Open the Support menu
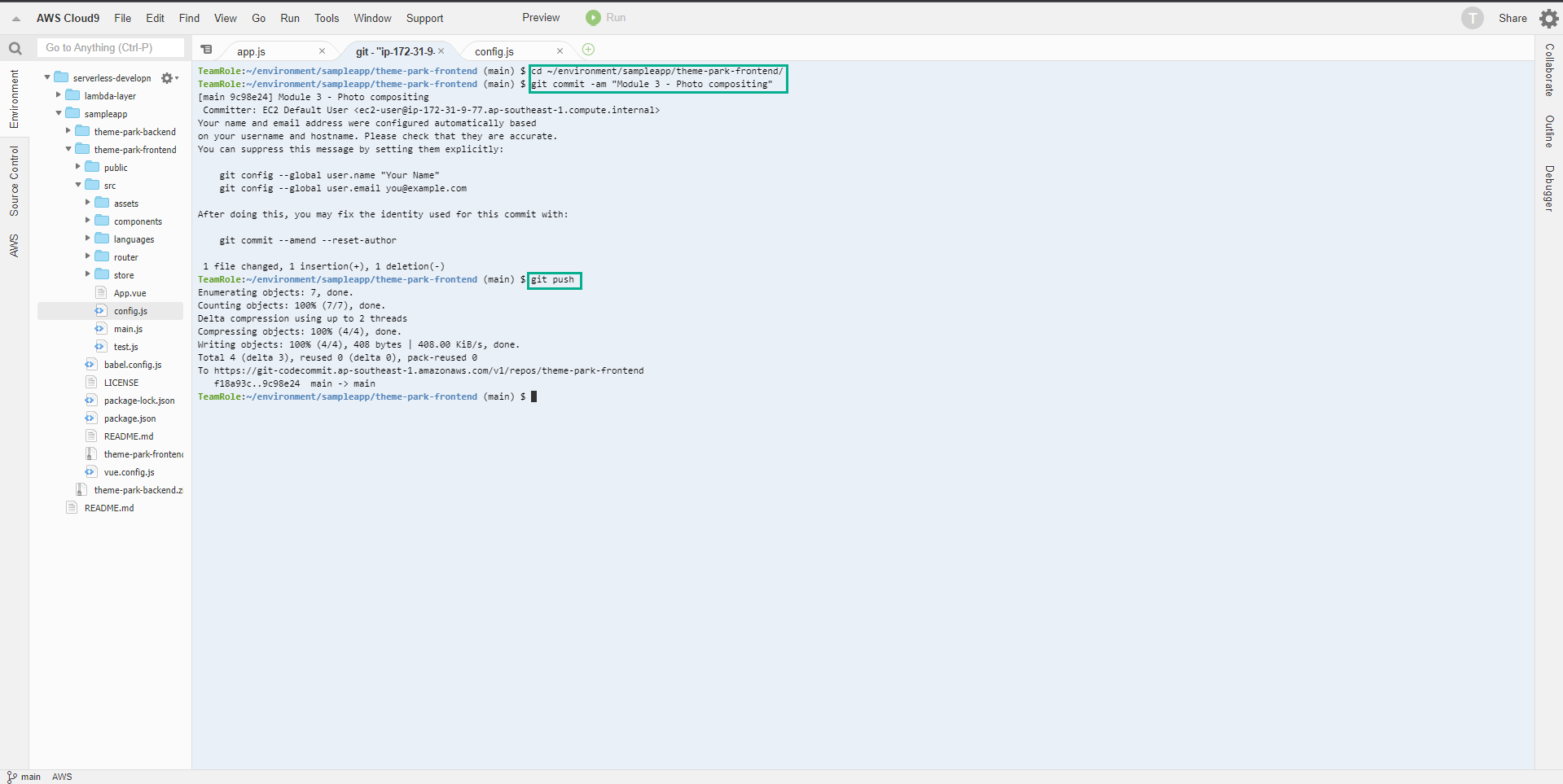The image size is (1563, 784). tap(425, 18)
